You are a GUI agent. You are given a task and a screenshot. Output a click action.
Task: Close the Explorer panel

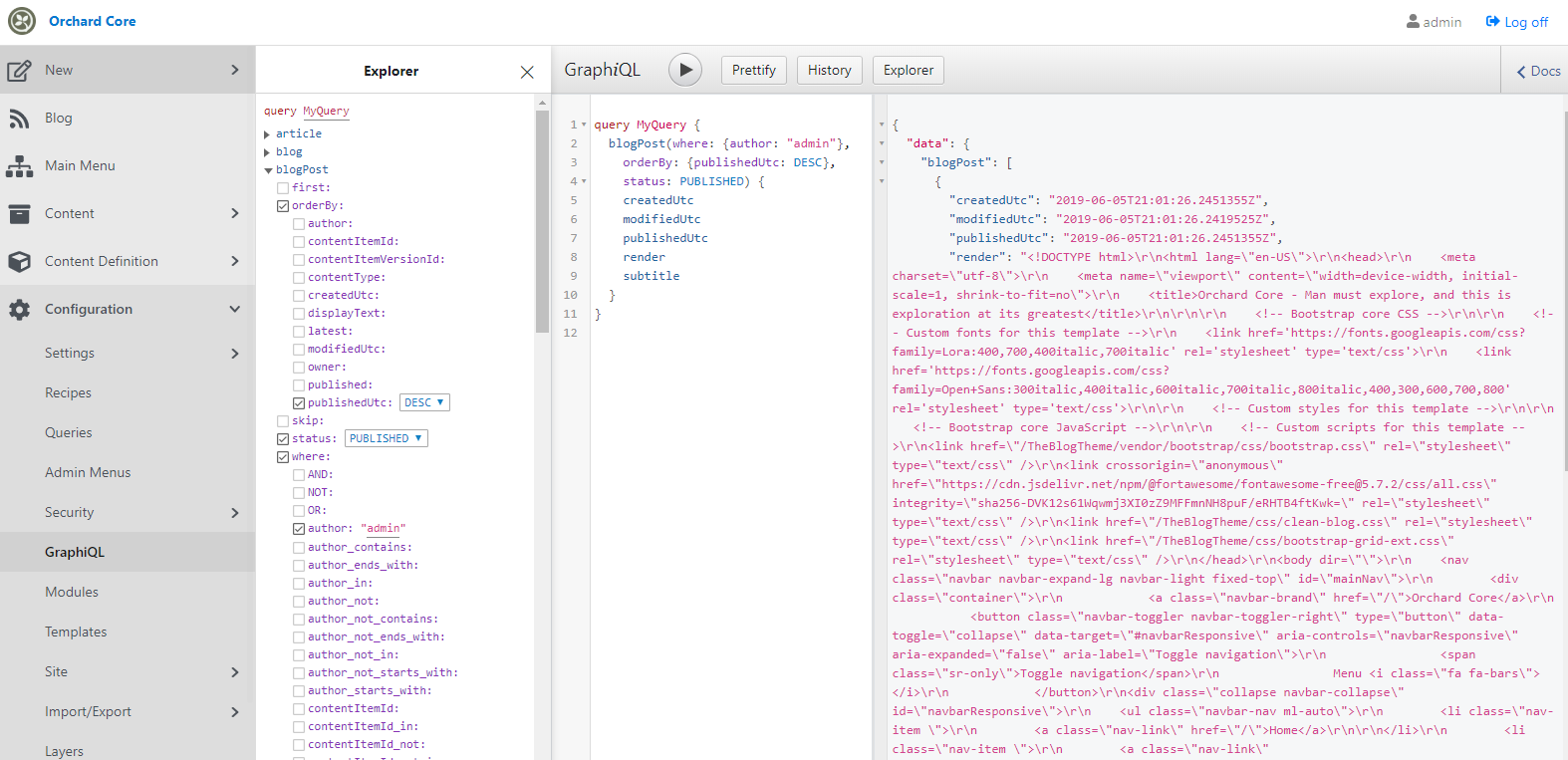tap(527, 72)
